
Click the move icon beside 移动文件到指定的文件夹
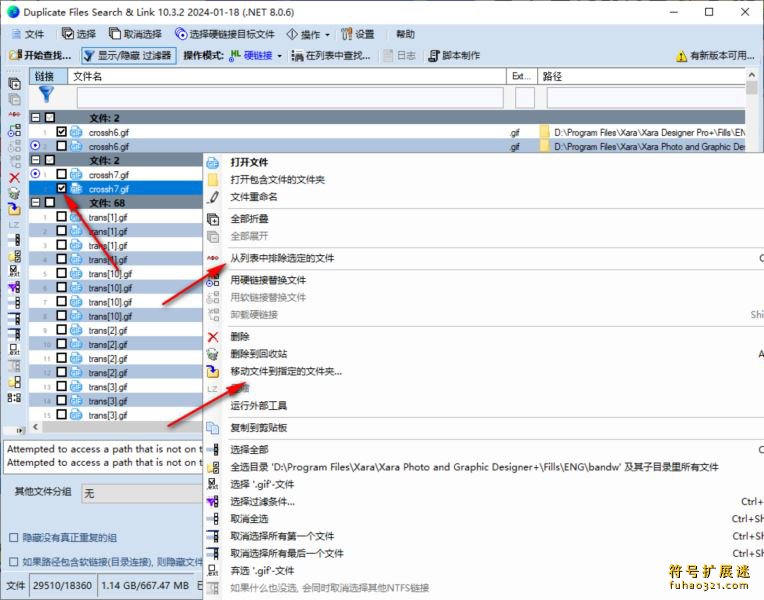click(x=213, y=371)
